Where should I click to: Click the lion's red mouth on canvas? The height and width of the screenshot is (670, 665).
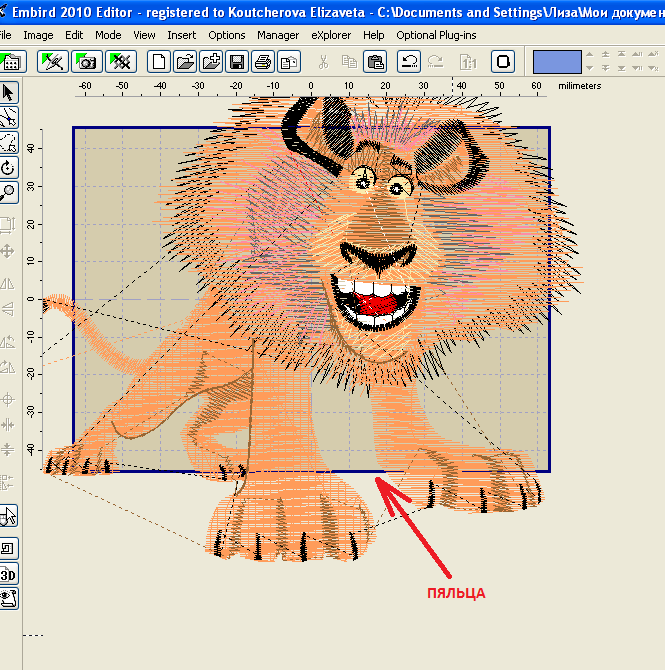pos(377,304)
